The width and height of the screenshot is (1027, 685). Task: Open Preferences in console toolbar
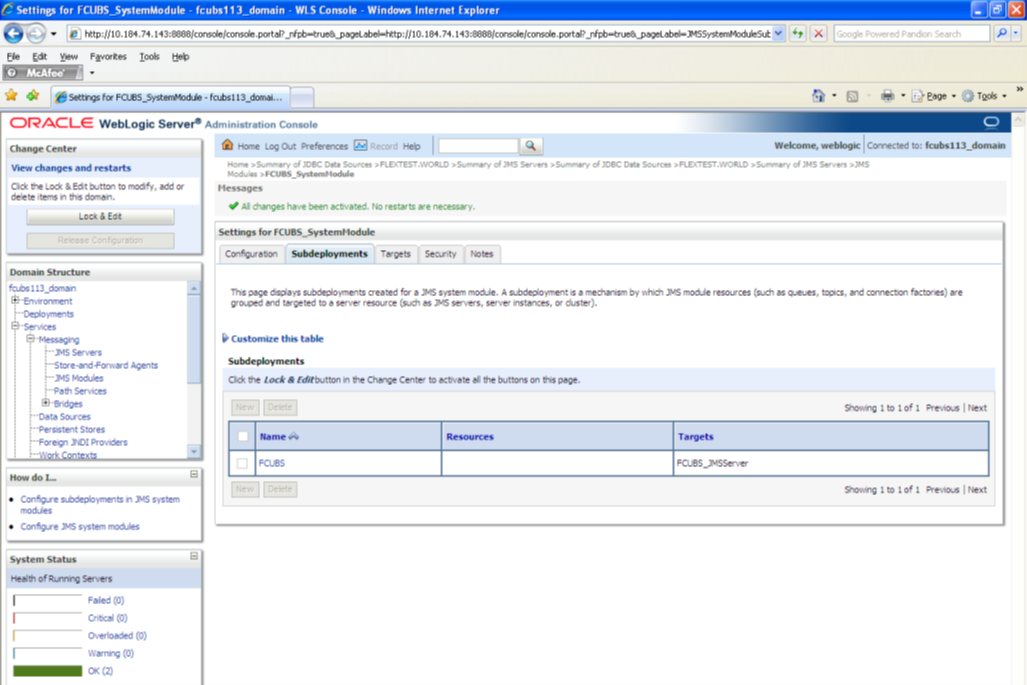click(324, 146)
